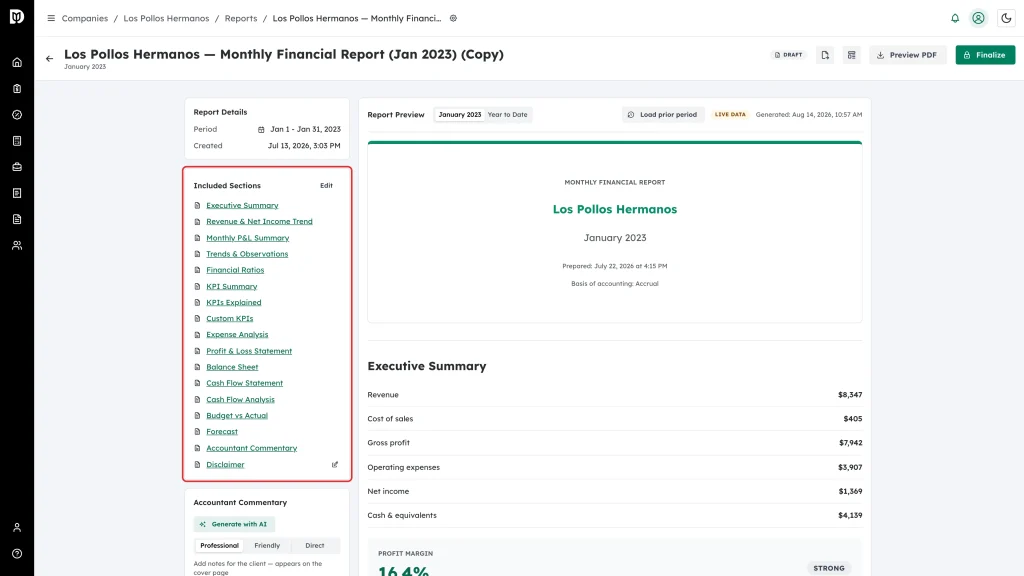The image size is (1024, 576).
Task: Open the briefcase icon in sidebar
Action: pyautogui.click(x=17, y=167)
